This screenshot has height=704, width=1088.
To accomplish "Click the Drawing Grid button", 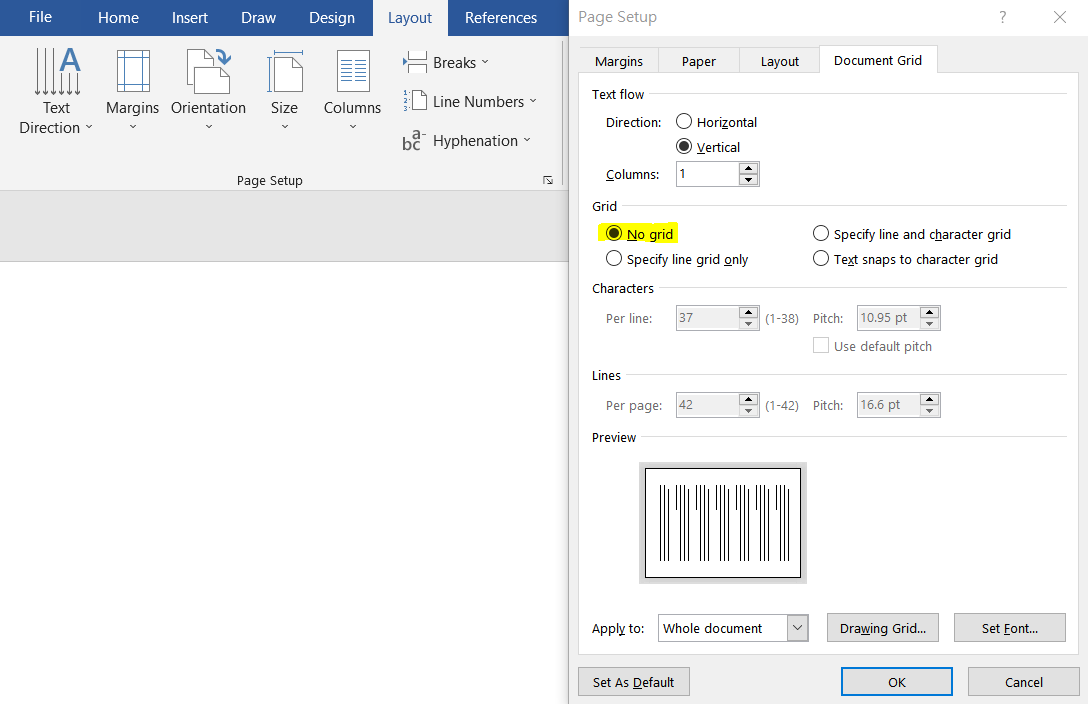I will (x=882, y=628).
